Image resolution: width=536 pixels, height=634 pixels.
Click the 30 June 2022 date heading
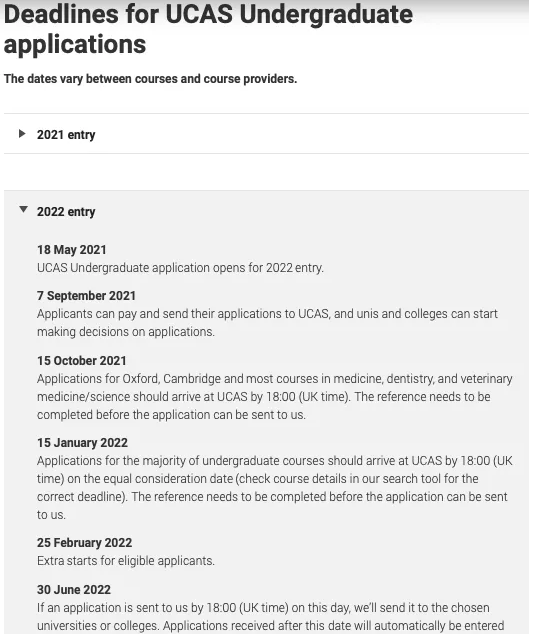pos(74,590)
